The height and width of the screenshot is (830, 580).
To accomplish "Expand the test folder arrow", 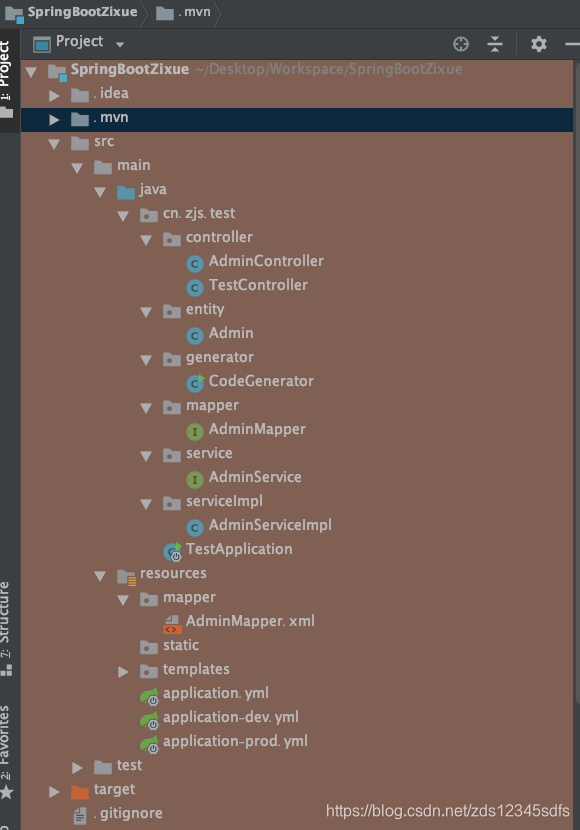I will [77, 768].
